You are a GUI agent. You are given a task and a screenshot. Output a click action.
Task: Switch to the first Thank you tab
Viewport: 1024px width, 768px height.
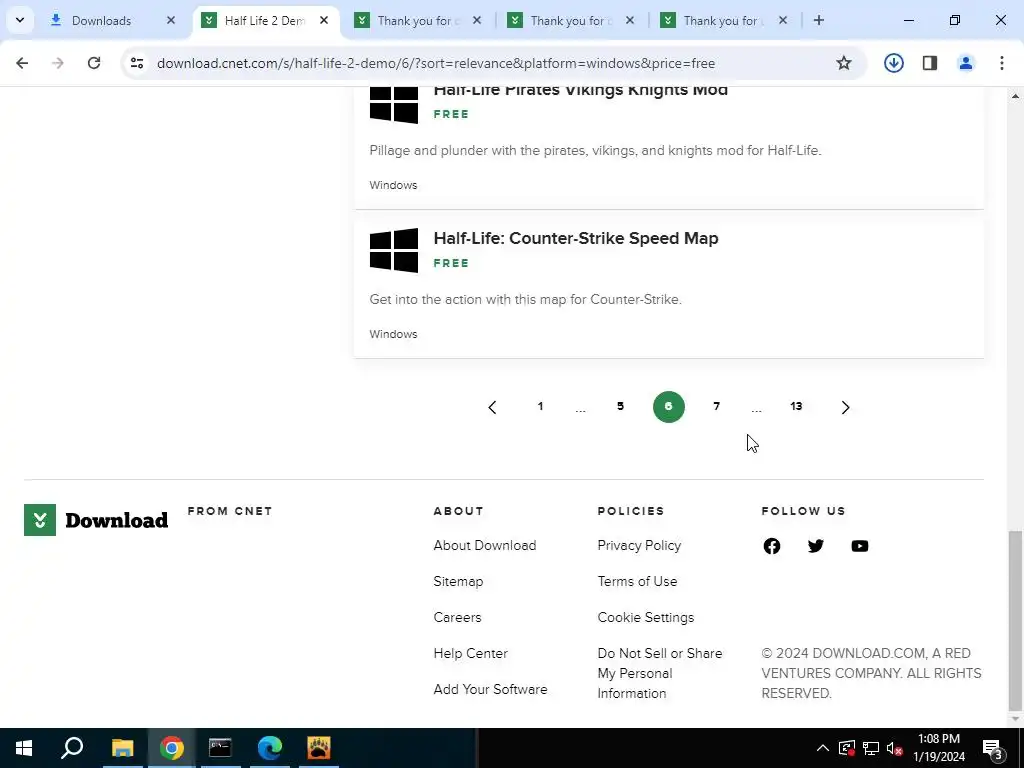pos(418,20)
